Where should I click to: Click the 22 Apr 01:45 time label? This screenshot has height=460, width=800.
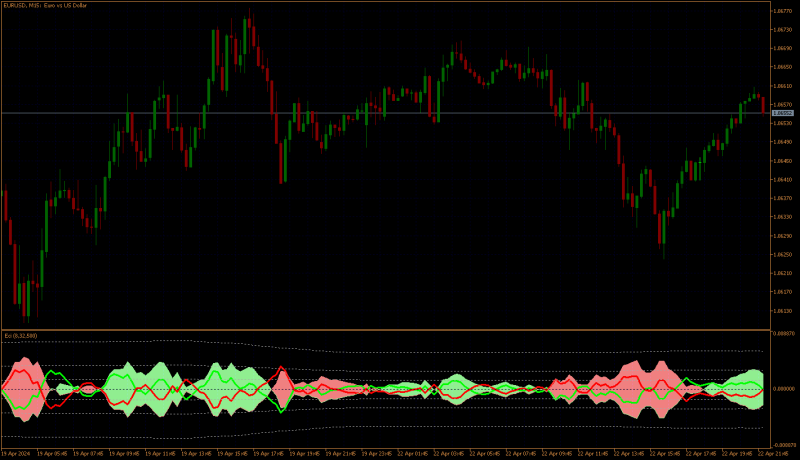pyautogui.click(x=413, y=453)
